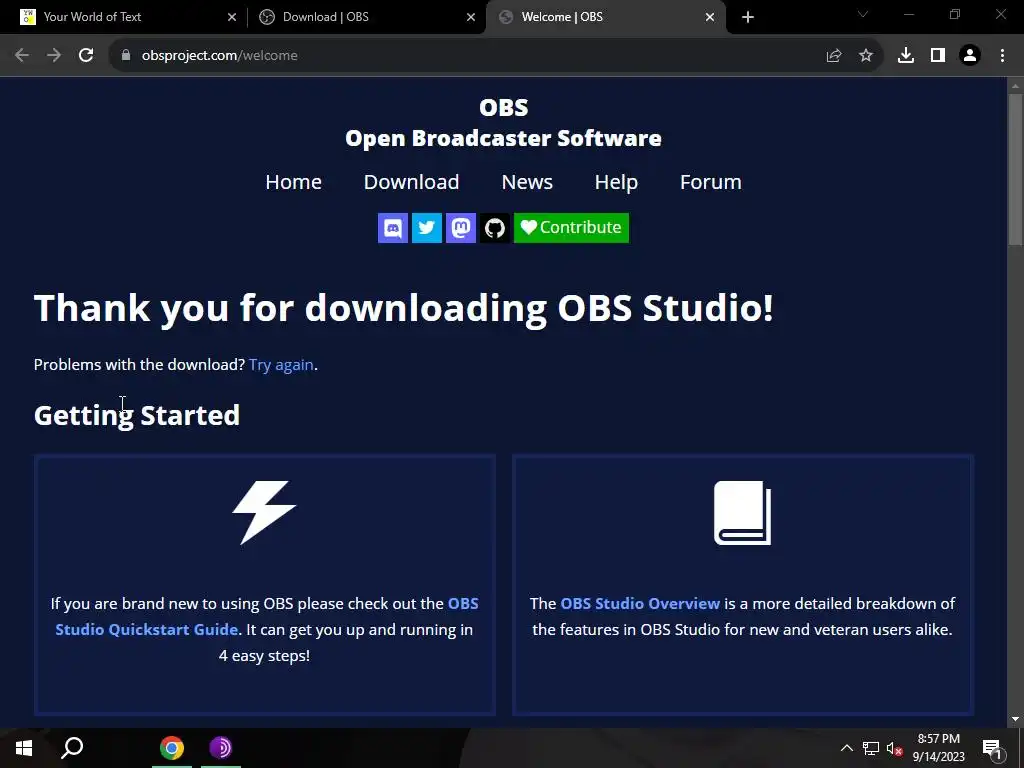Show hidden system tray icons

(x=846, y=748)
